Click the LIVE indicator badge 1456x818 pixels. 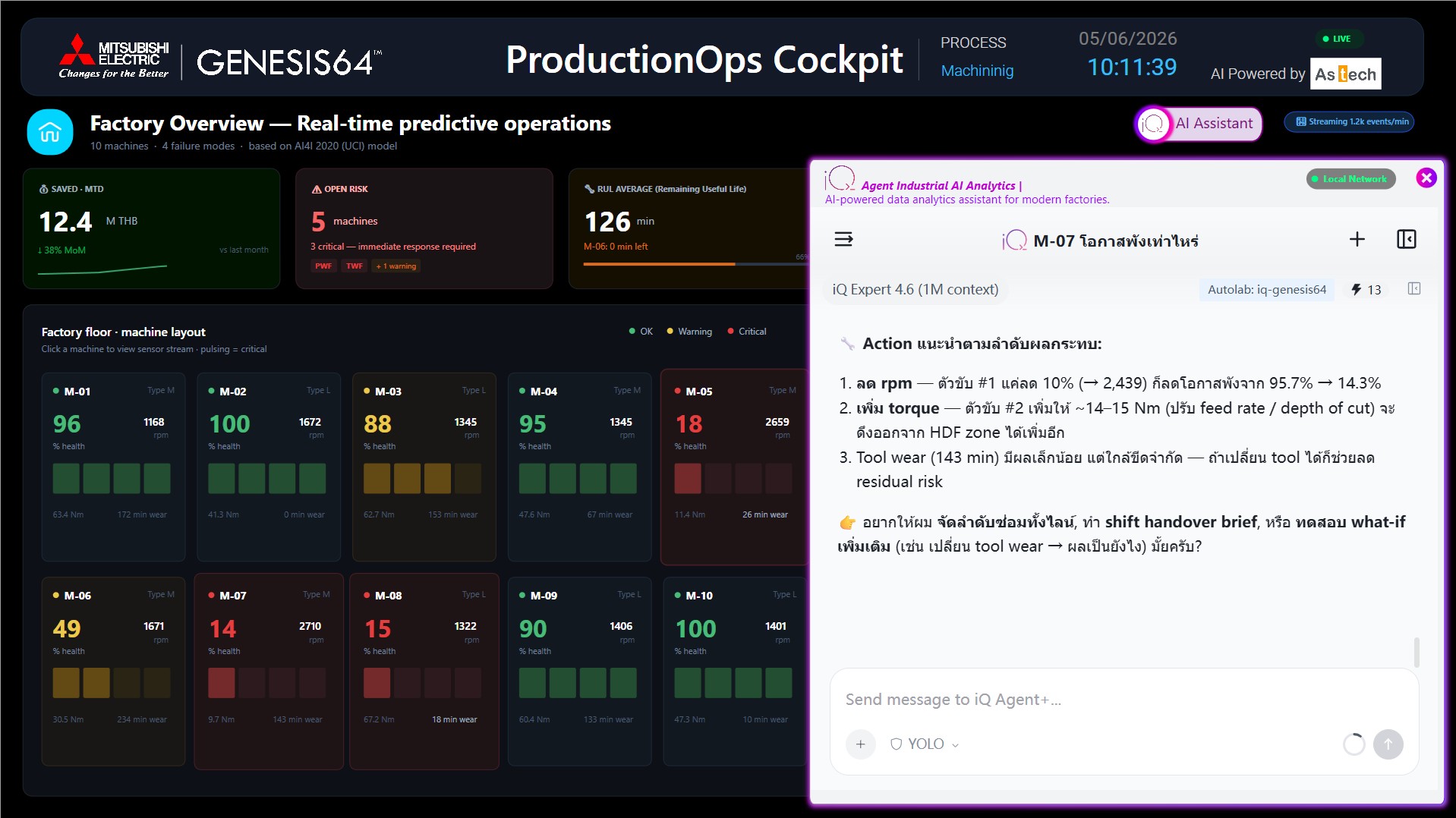coord(1338,39)
